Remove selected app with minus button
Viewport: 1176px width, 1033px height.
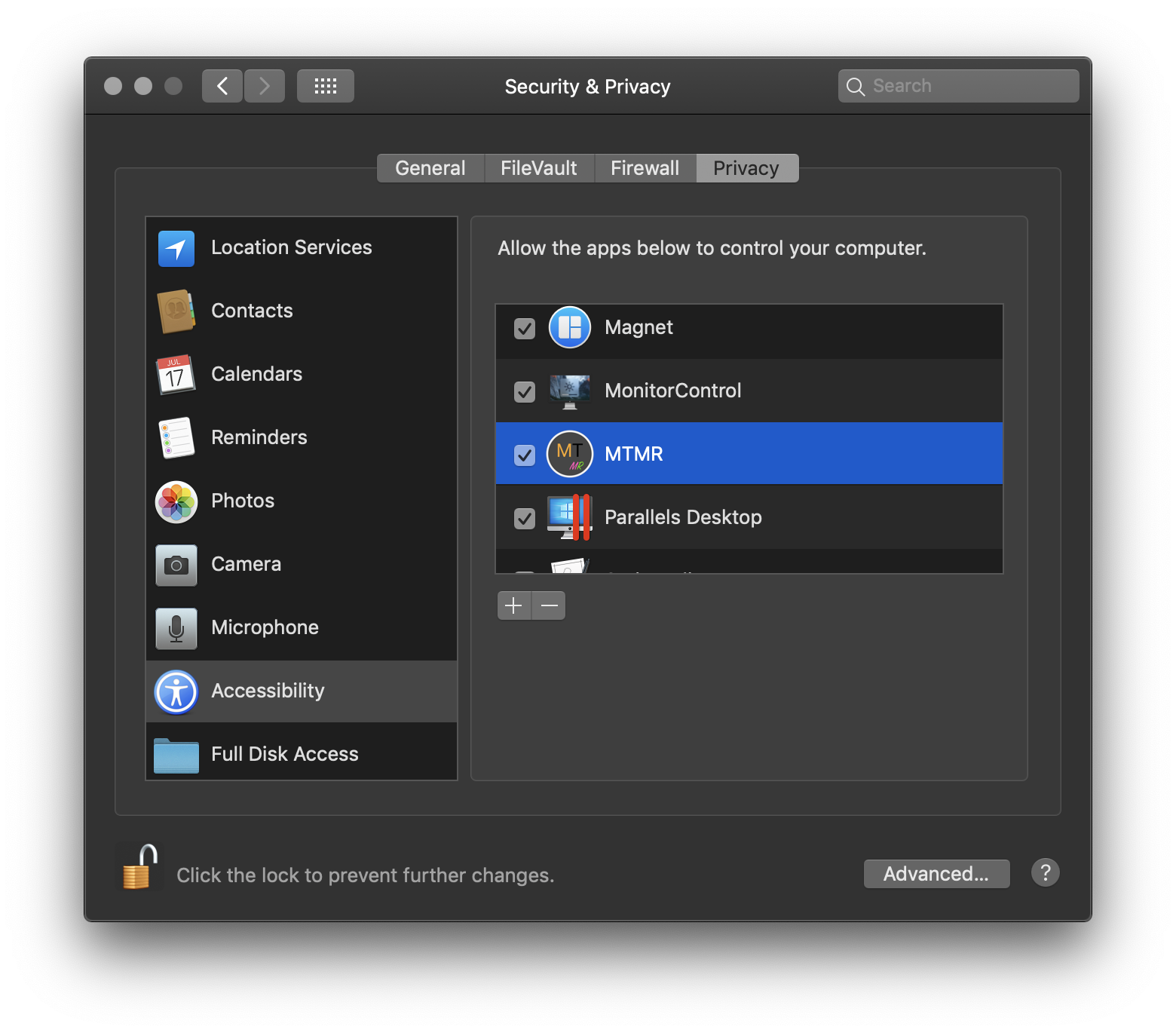(x=548, y=605)
